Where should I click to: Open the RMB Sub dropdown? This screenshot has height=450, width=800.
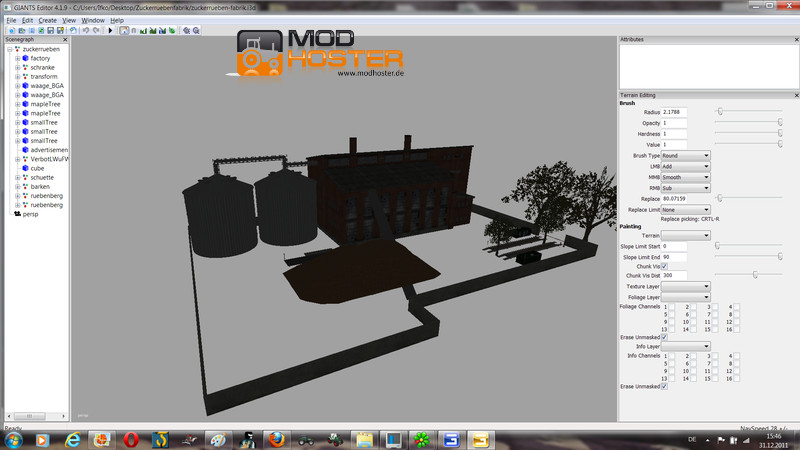(x=685, y=188)
